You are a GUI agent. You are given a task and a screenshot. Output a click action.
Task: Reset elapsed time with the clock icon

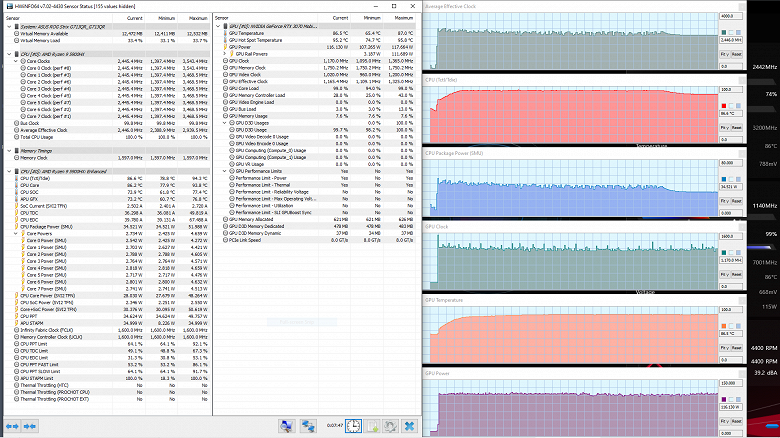(354, 426)
